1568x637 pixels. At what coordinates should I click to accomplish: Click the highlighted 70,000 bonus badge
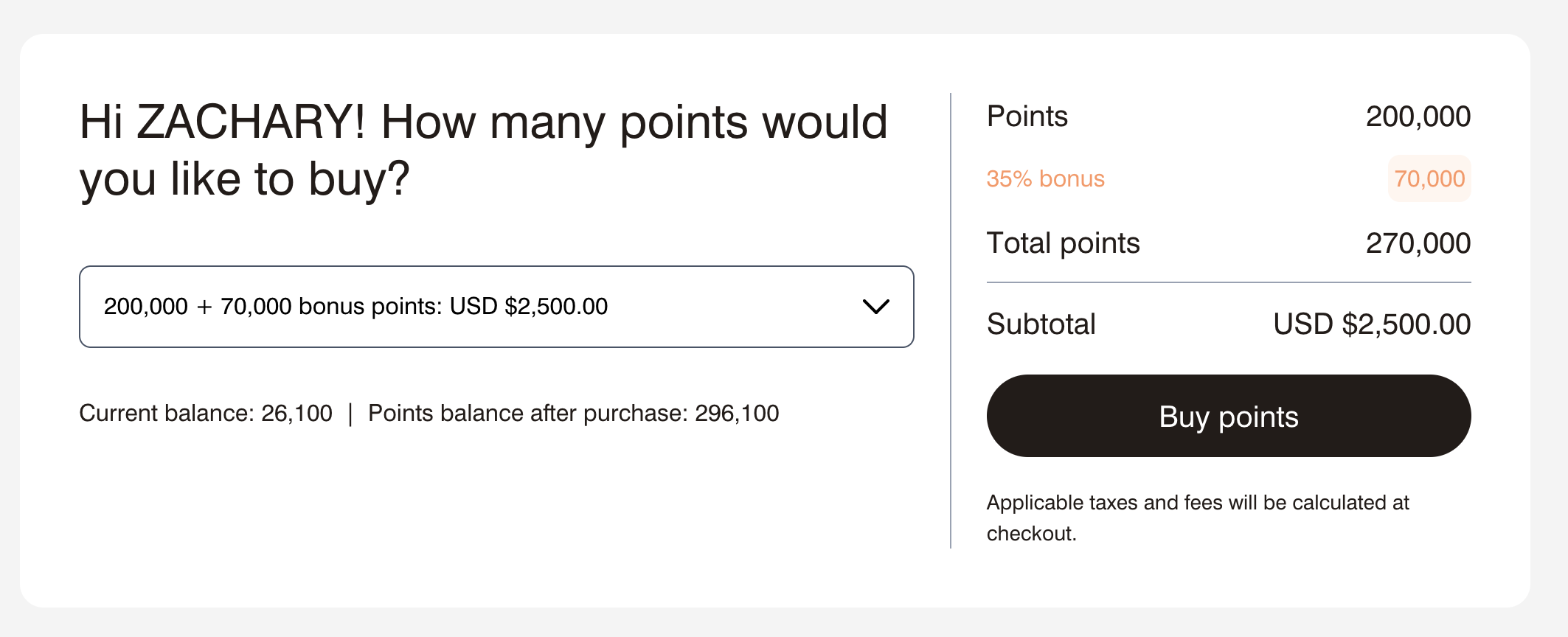click(x=1429, y=179)
